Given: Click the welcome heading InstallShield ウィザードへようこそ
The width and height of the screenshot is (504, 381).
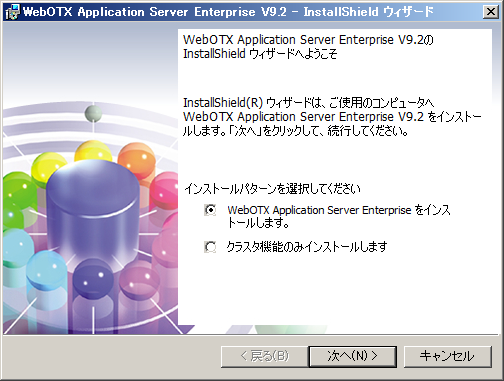Looking at the screenshot, I should pyautogui.click(x=260, y=54).
